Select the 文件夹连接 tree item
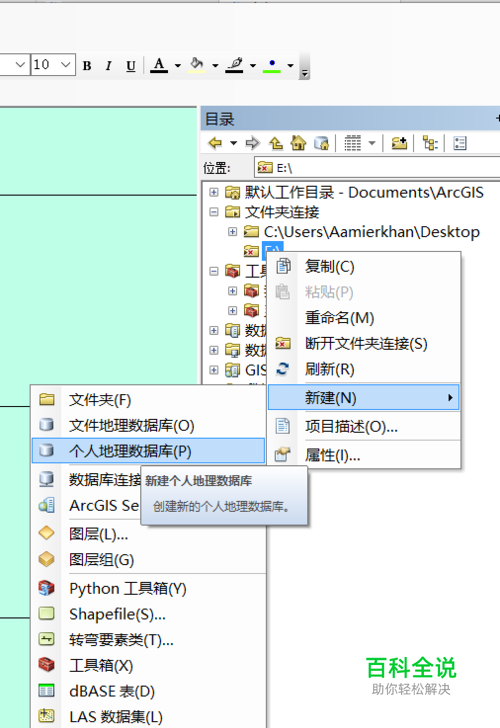Screen dimensions: 500x728 (x=282, y=212)
